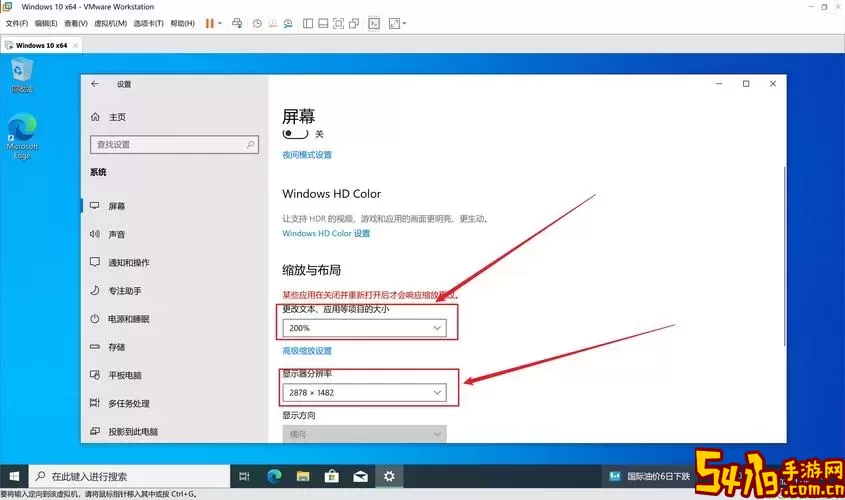Open Microsoft Store from the taskbar
This screenshot has width=845, height=500.
coord(332,476)
